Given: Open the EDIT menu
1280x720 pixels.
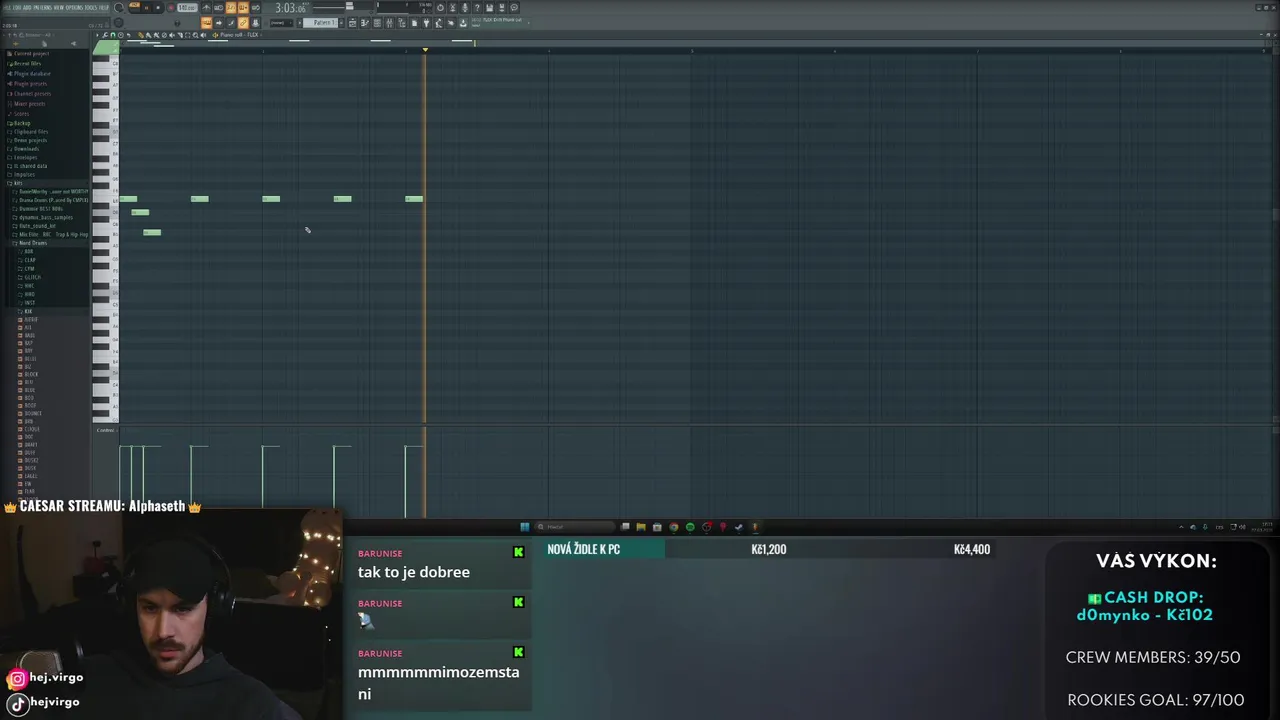Looking at the screenshot, I should (17, 7).
